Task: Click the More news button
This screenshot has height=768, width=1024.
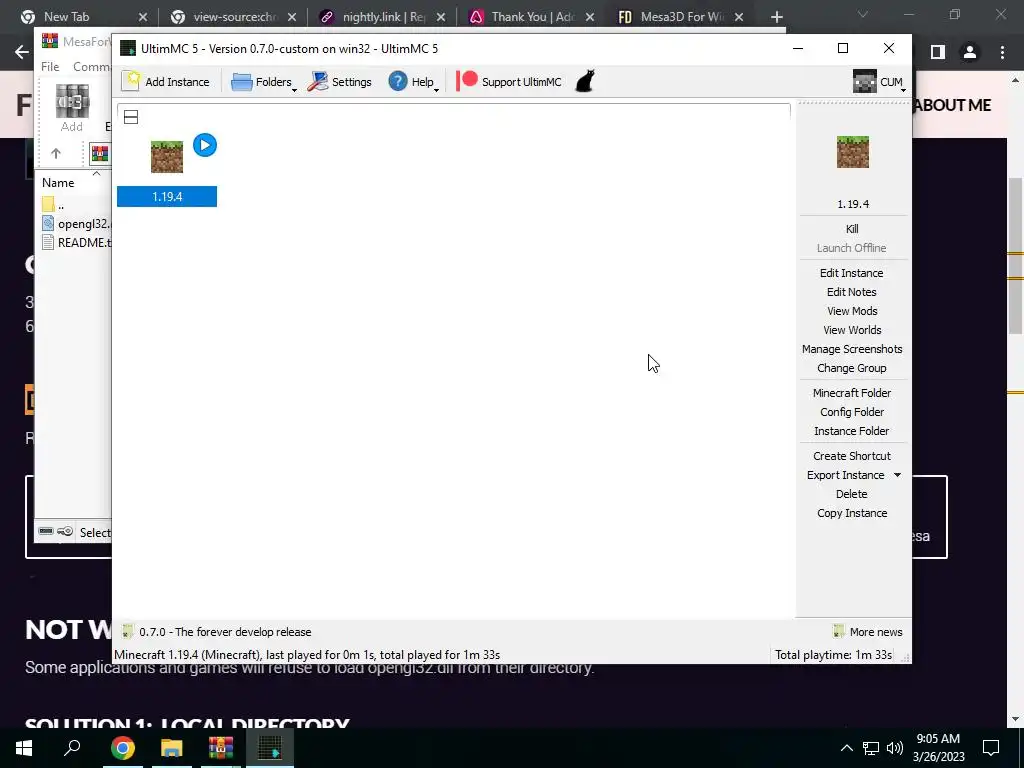Action: (868, 632)
